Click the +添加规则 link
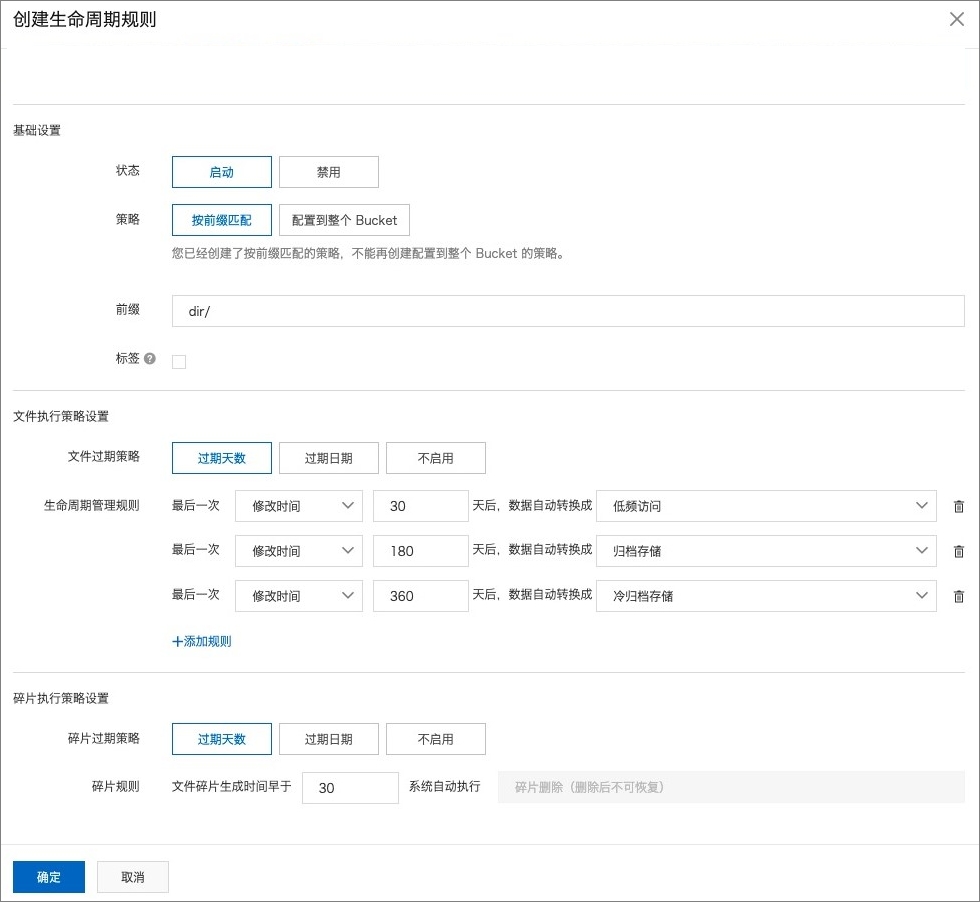Image resolution: width=980 pixels, height=902 pixels. pyautogui.click(x=202, y=641)
